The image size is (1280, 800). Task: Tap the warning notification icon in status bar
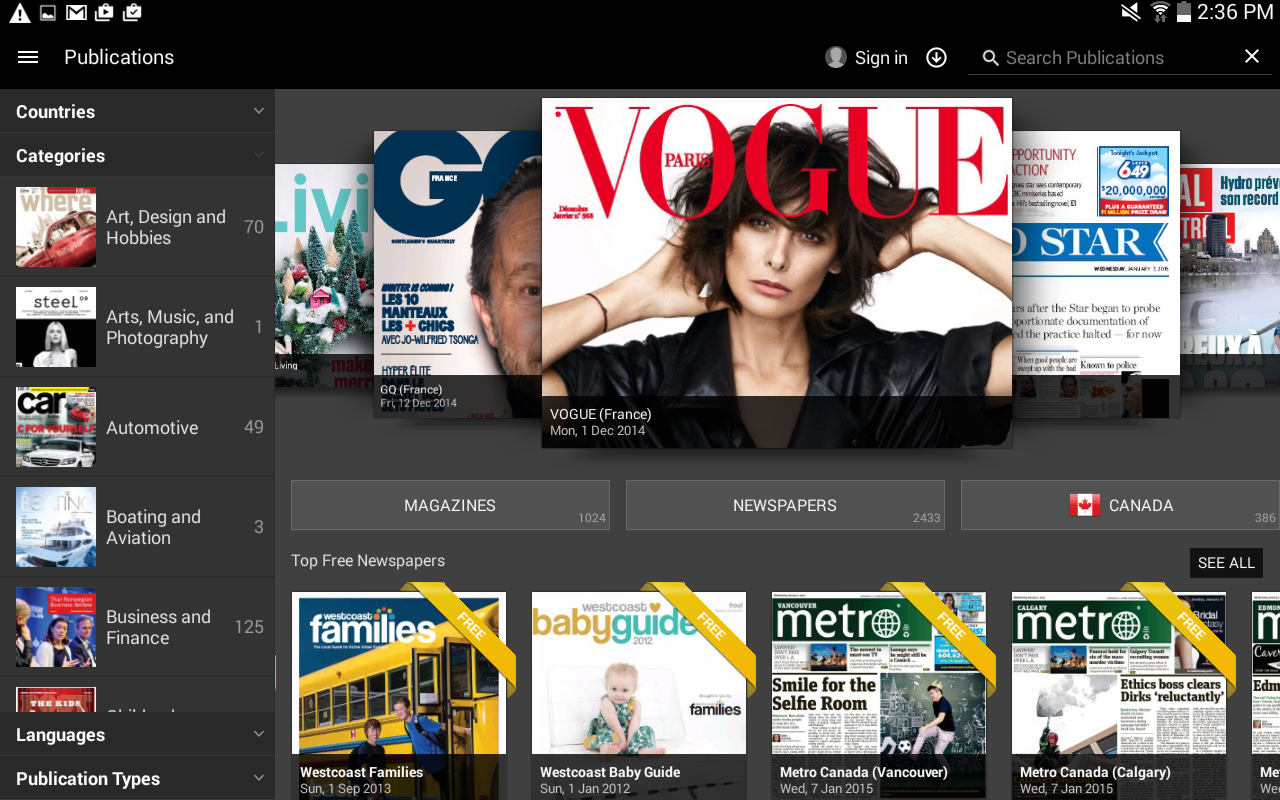(19, 13)
